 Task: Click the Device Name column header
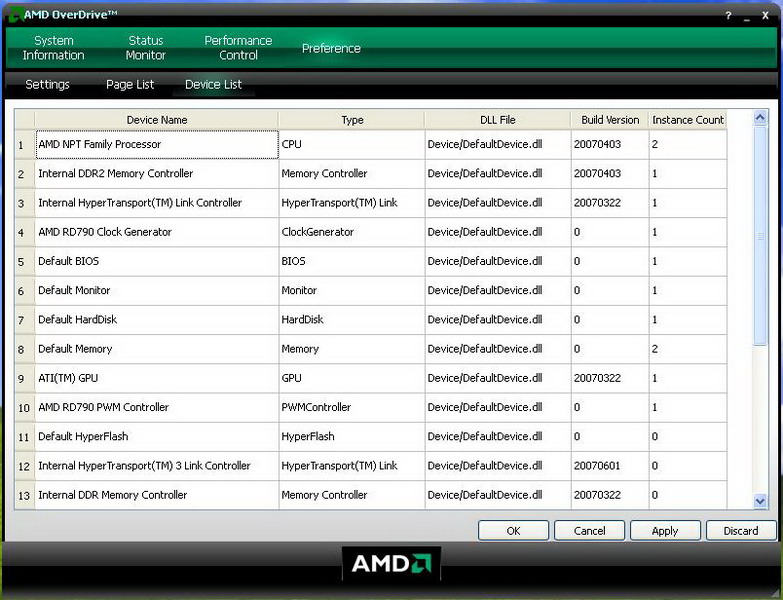[157, 120]
